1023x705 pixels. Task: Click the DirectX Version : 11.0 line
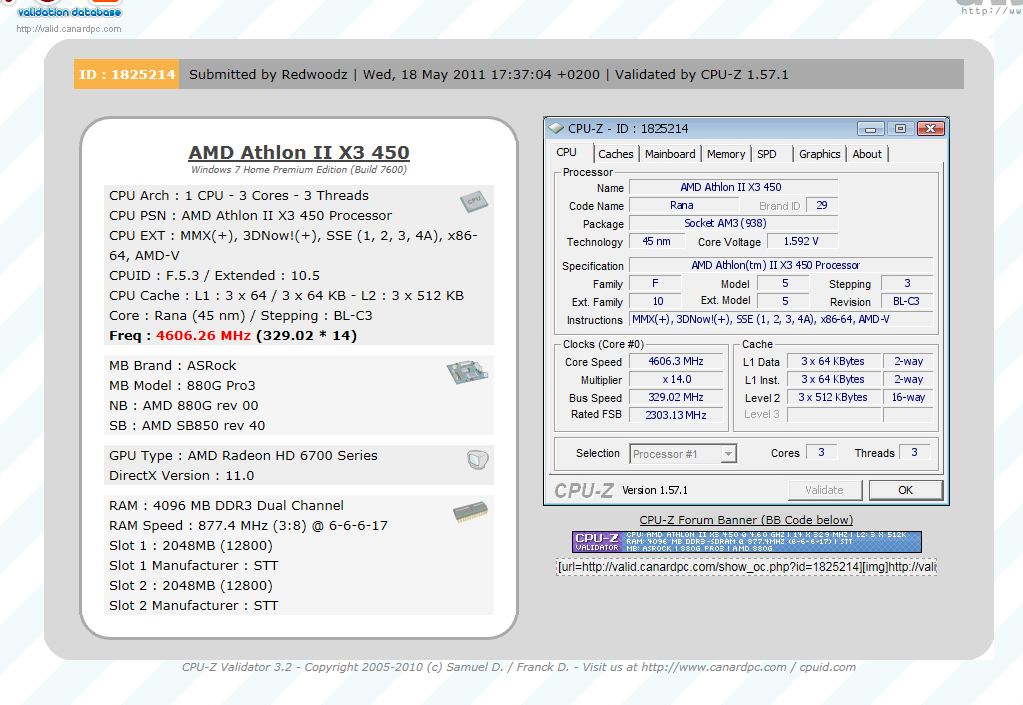(181, 475)
